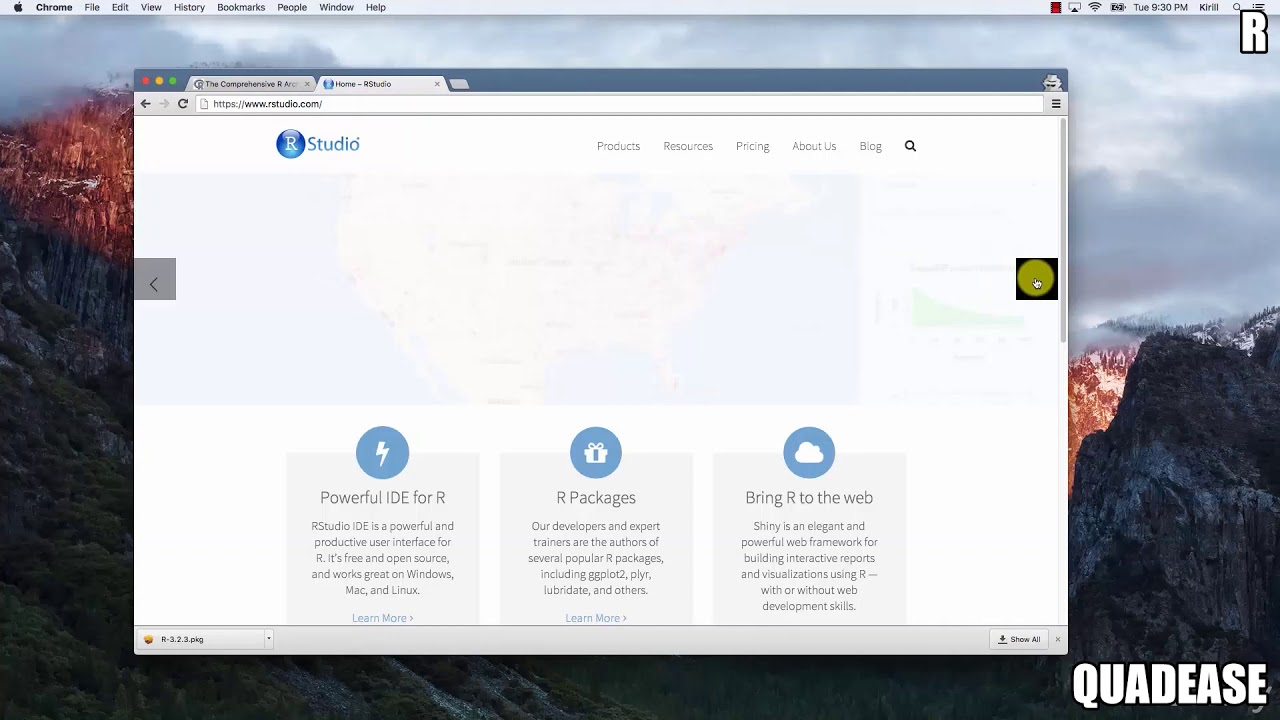Open the About Us navigation menu
This screenshot has width=1280, height=720.
(x=814, y=146)
